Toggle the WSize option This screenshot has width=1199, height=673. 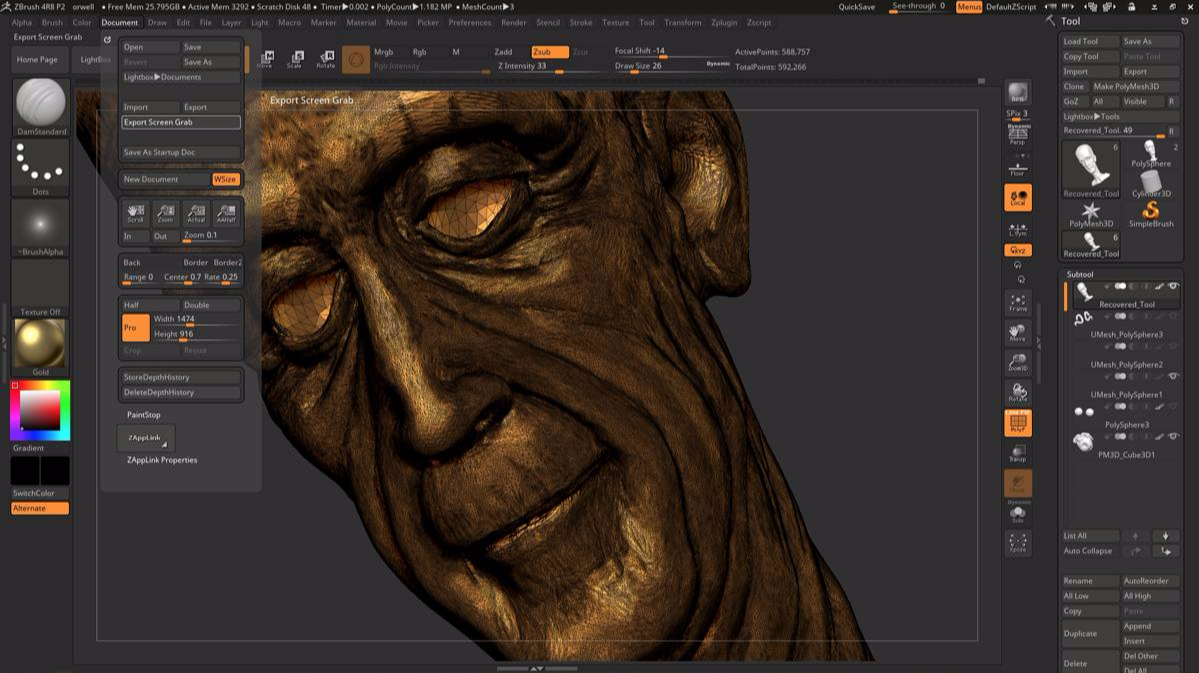pos(226,179)
